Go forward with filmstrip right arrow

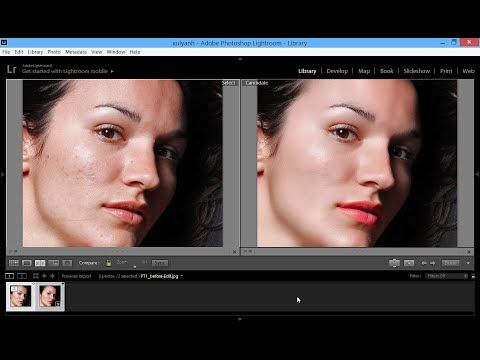point(52,276)
